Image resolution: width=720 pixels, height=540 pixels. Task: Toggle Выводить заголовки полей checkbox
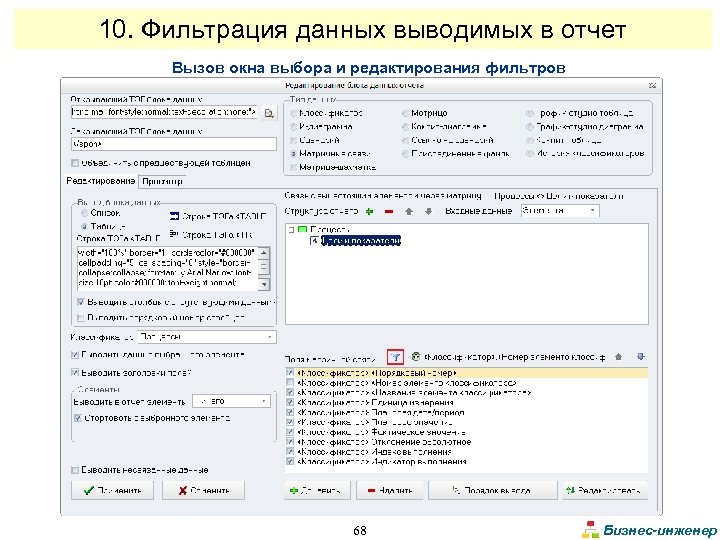click(x=75, y=372)
